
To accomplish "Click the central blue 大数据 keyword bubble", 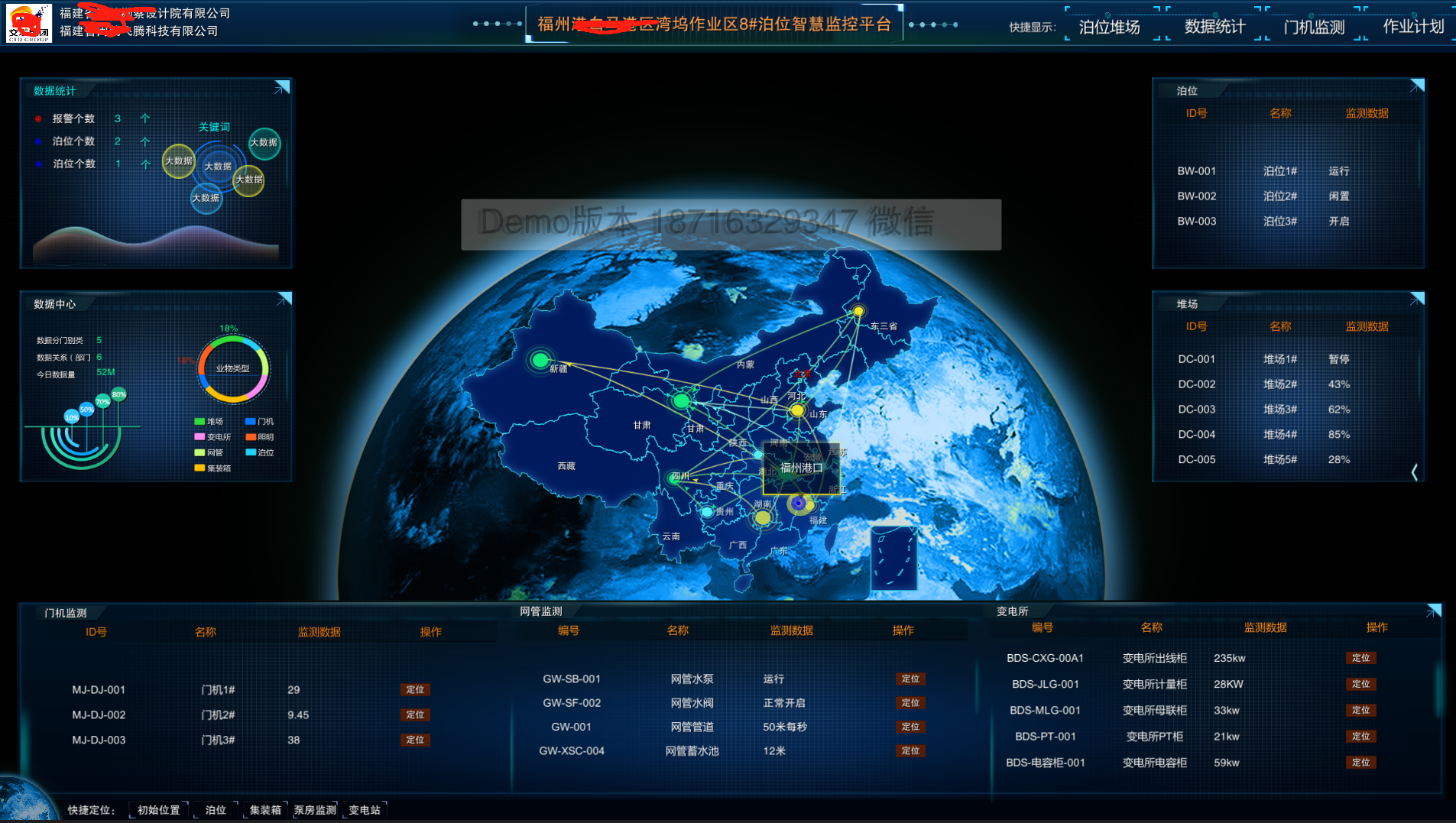I will (x=218, y=166).
